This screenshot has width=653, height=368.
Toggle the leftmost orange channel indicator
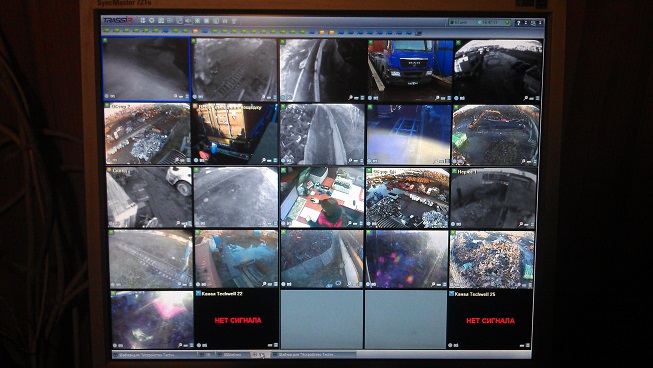(195, 31)
